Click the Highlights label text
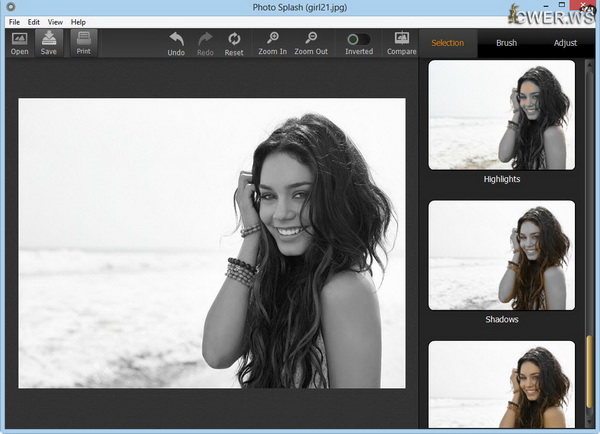 (x=502, y=179)
